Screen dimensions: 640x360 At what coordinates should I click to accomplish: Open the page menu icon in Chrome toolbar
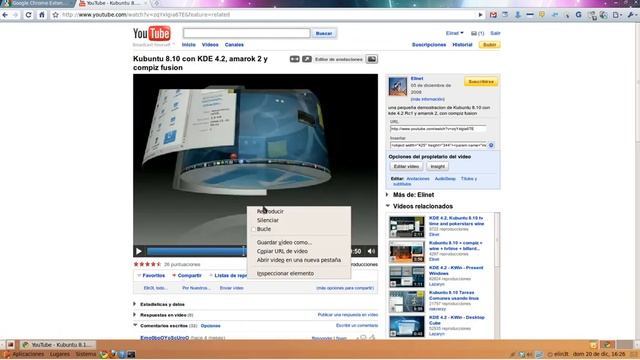(617, 15)
